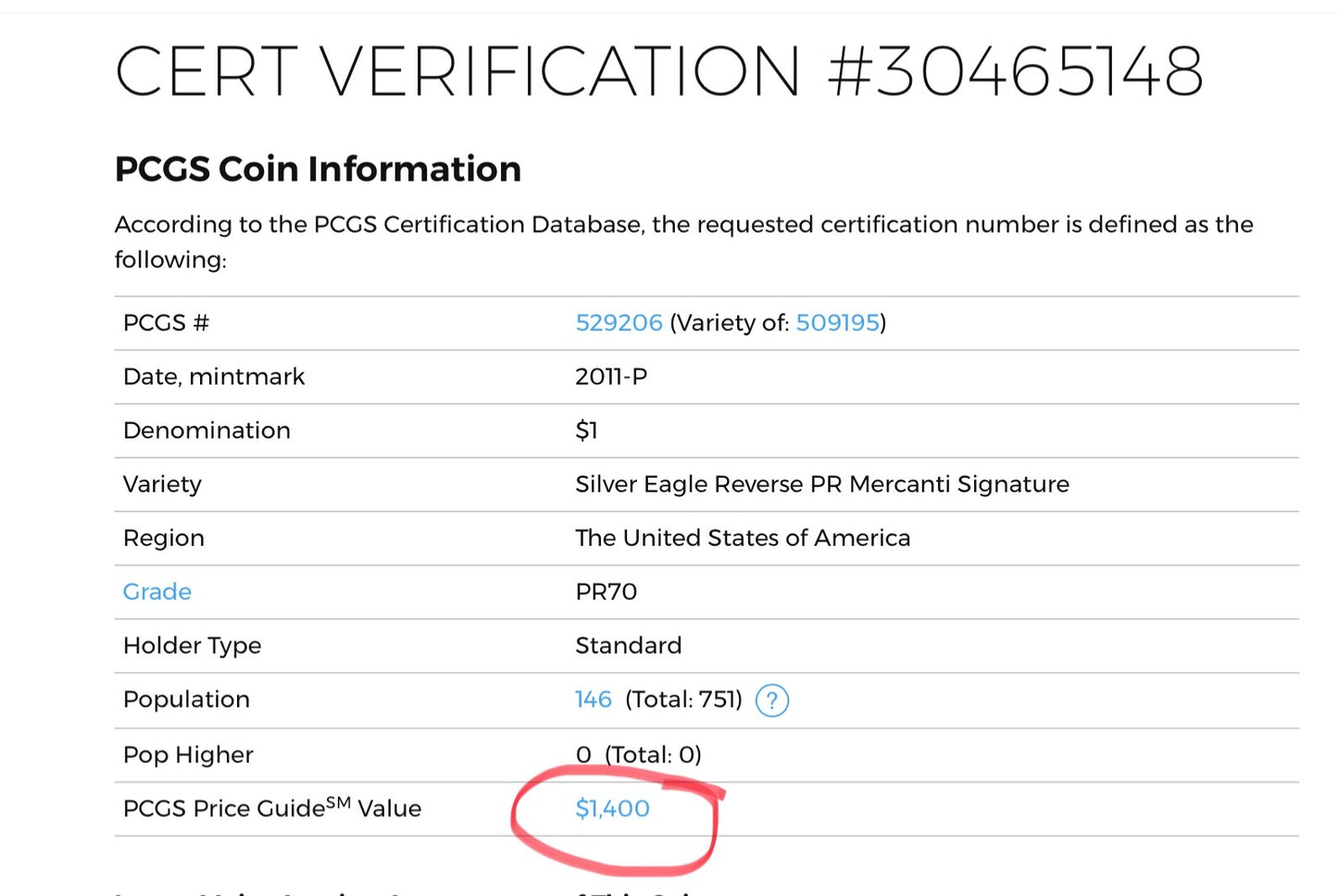Select Silver Eagle Reverse PR Mercanti Signature text

pyautogui.click(x=821, y=484)
